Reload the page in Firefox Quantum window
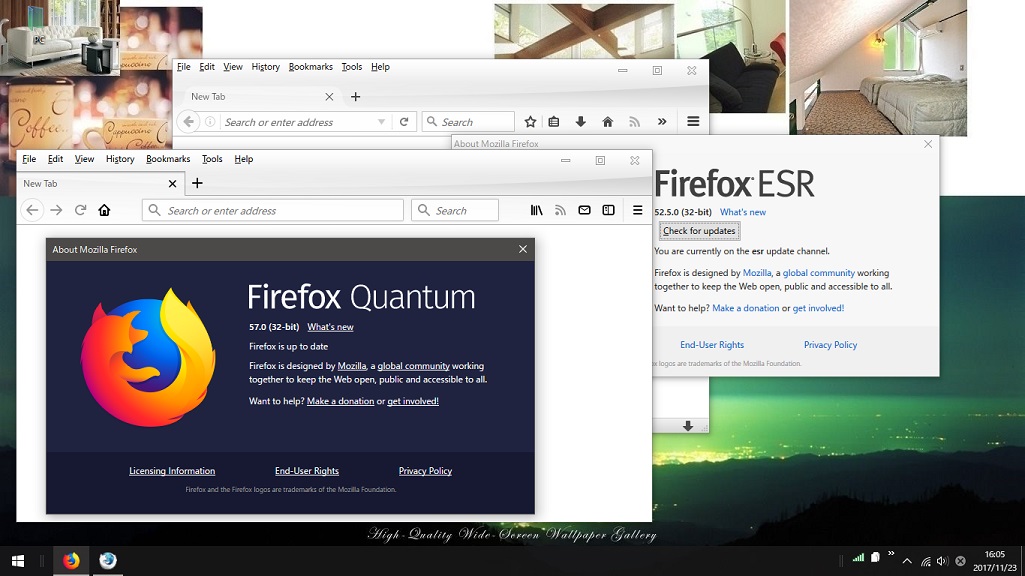1025x576 pixels. pyautogui.click(x=80, y=210)
